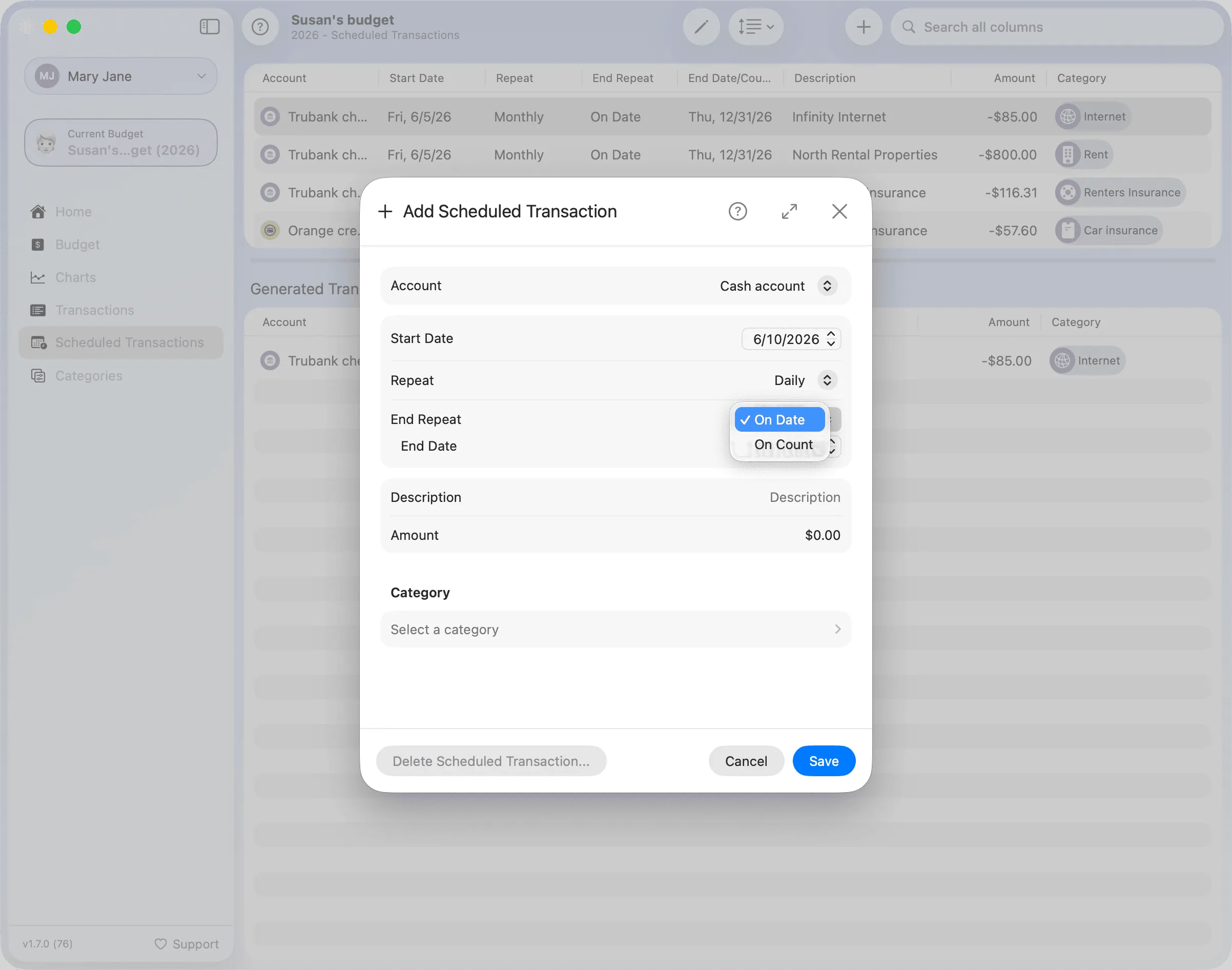Click the Save button
This screenshot has height=970, width=1232.
824,761
